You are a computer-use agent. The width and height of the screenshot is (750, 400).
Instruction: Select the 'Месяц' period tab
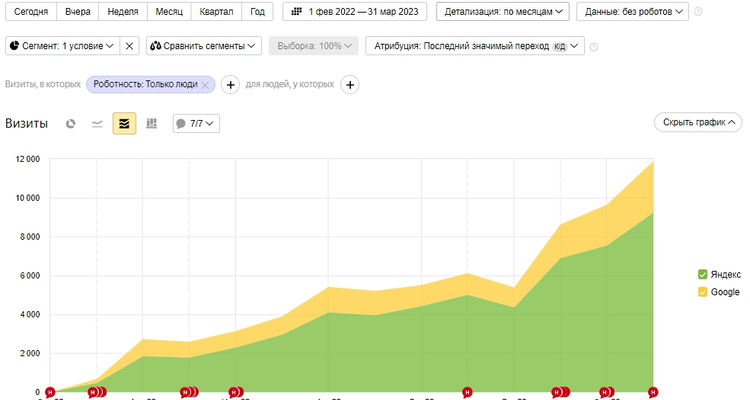click(169, 11)
